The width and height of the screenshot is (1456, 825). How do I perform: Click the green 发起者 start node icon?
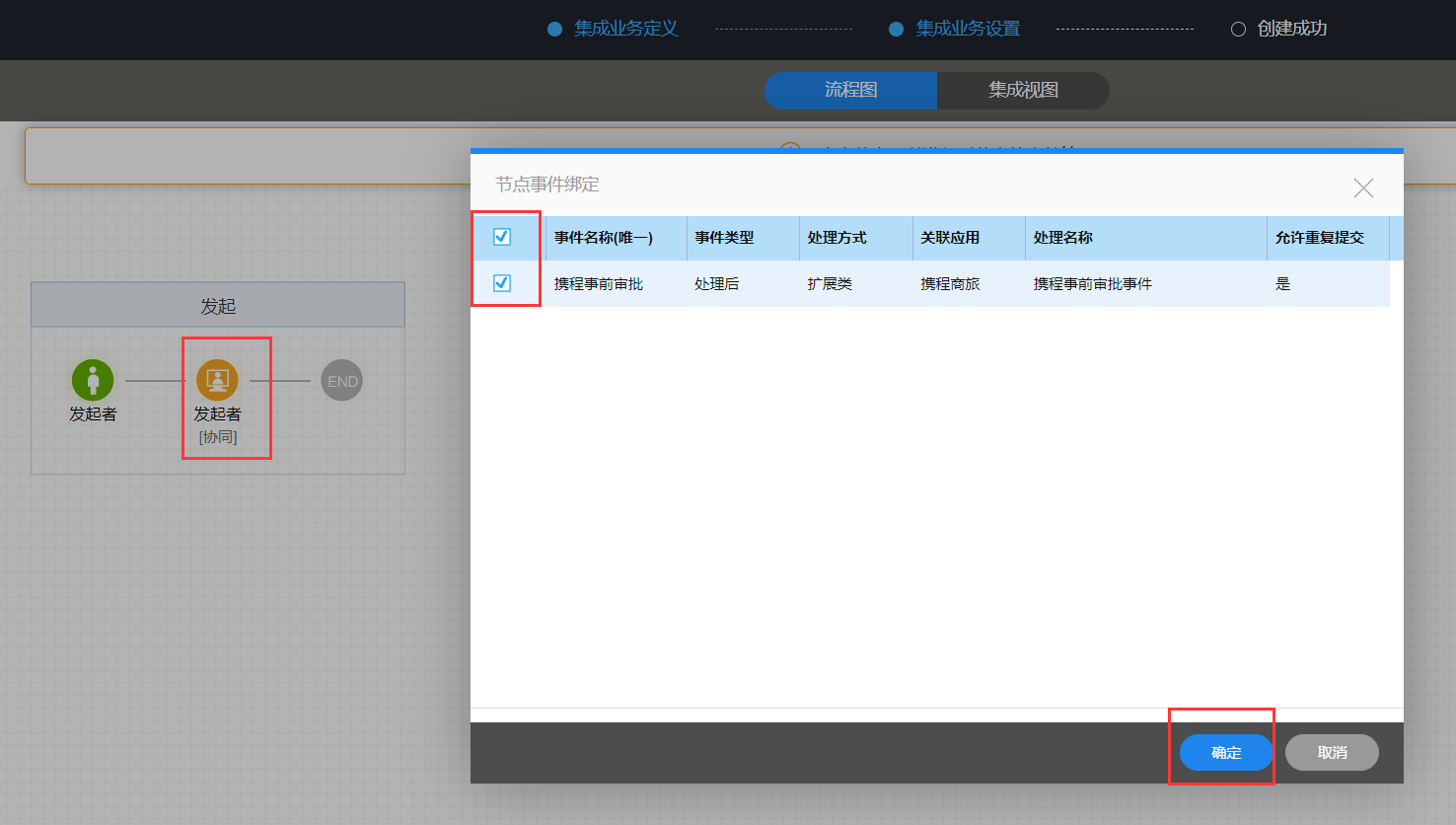pyautogui.click(x=93, y=380)
